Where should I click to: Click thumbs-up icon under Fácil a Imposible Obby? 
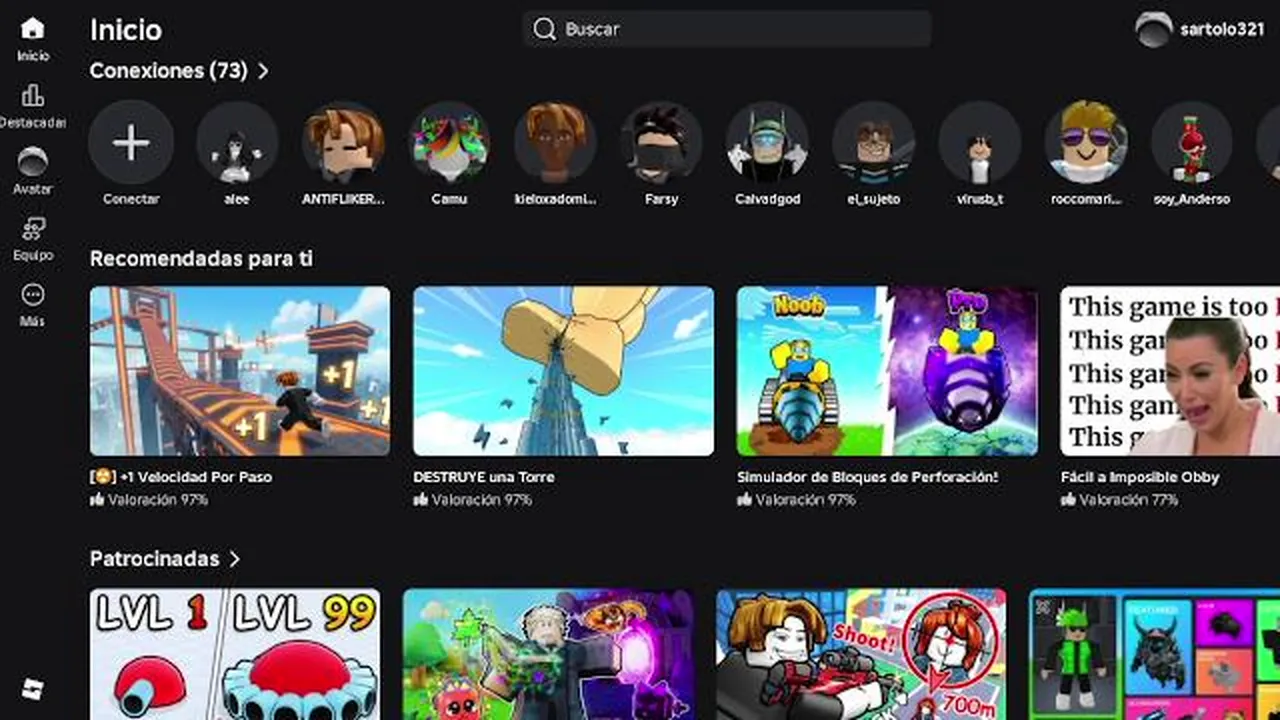(x=1068, y=499)
